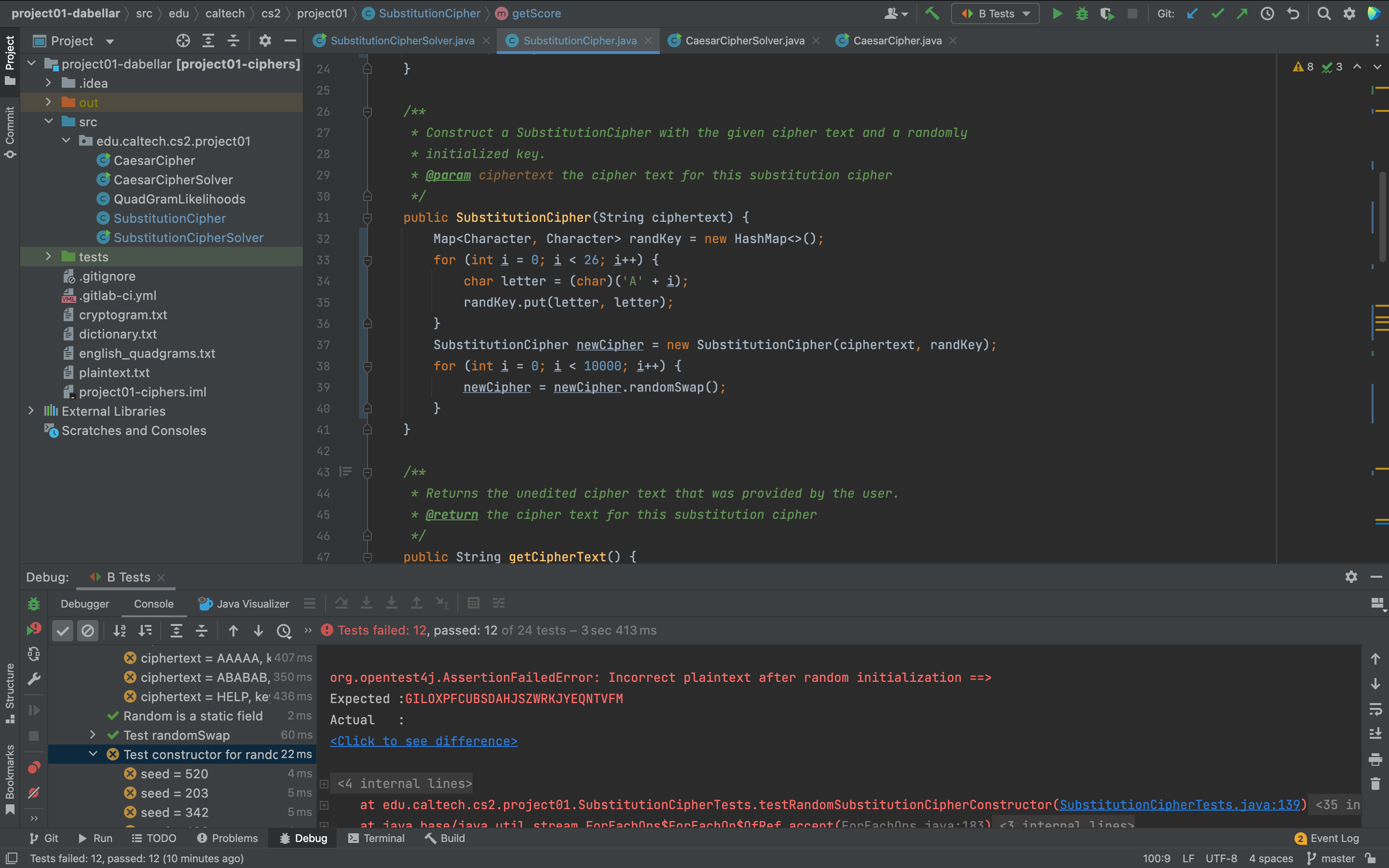Toggle Show Passed tests checkmark button
1389x868 pixels.
click(63, 630)
